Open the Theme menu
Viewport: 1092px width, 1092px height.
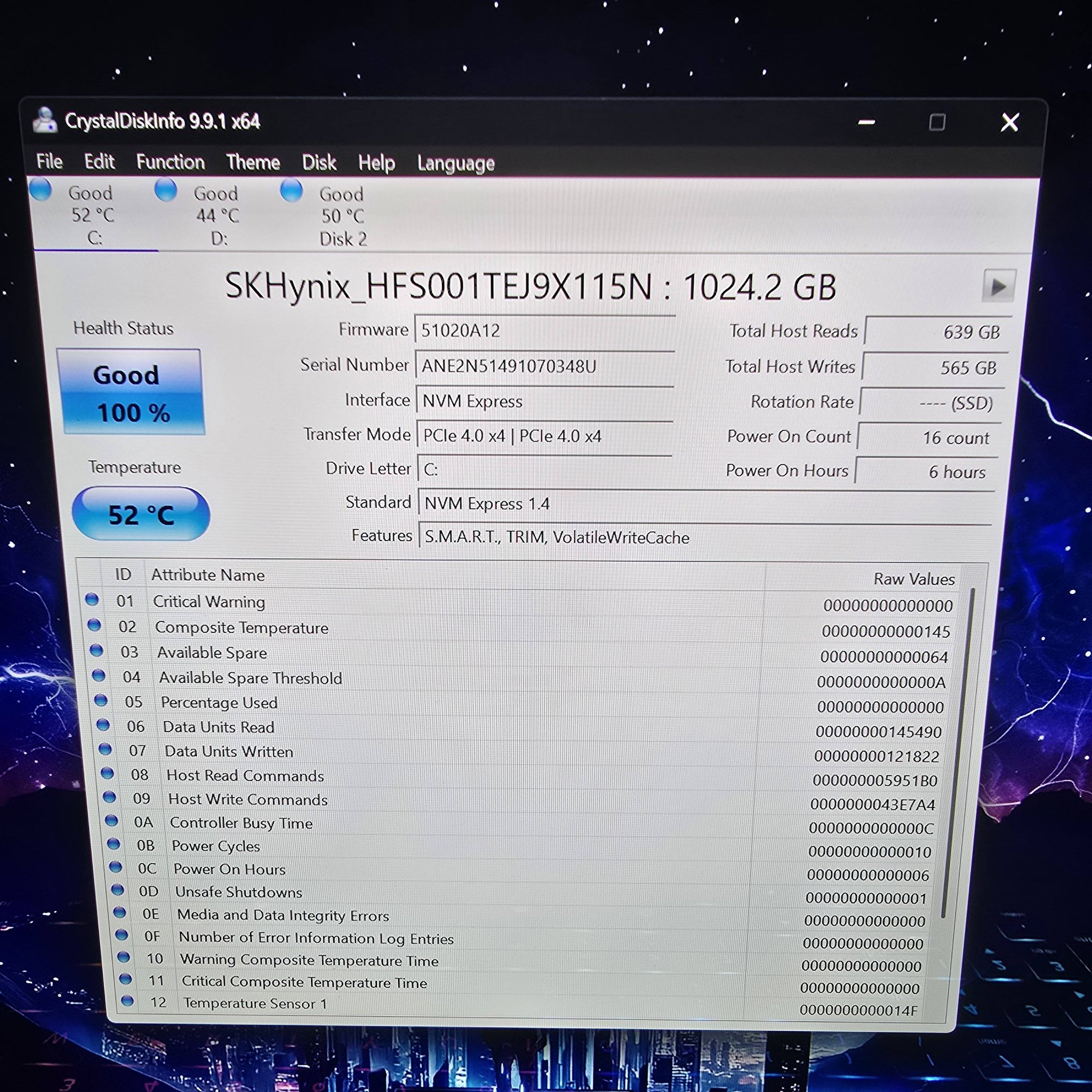[253, 163]
